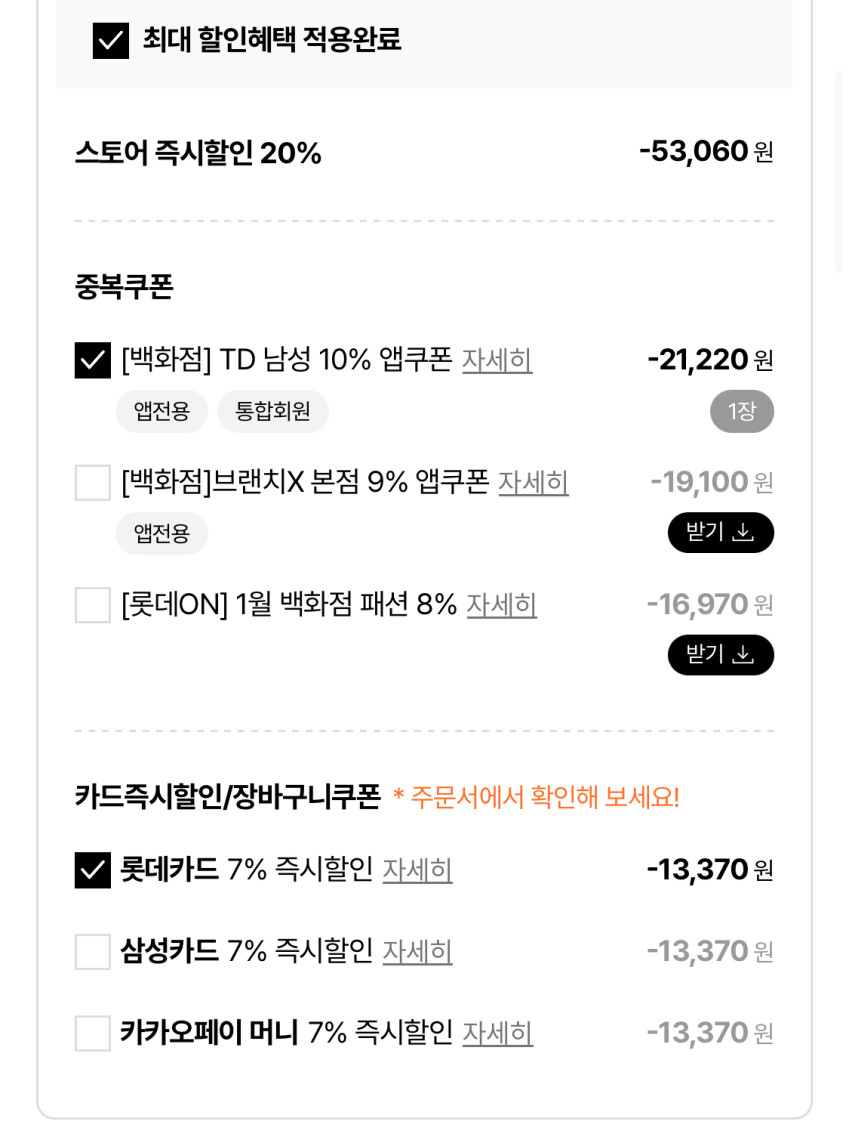Click the page scrollbar on the right edge
Viewport: 849px width, 1134px height.
tap(838, 170)
